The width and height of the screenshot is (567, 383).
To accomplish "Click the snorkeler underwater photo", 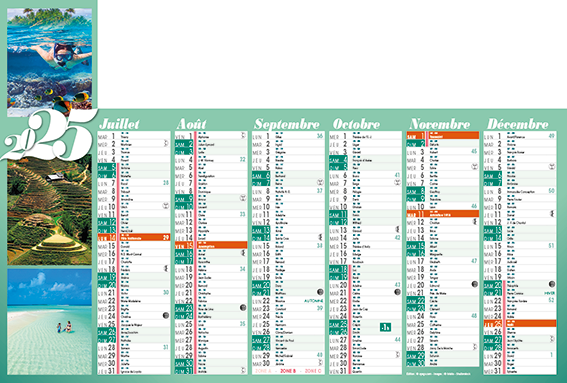I will coord(49,62).
